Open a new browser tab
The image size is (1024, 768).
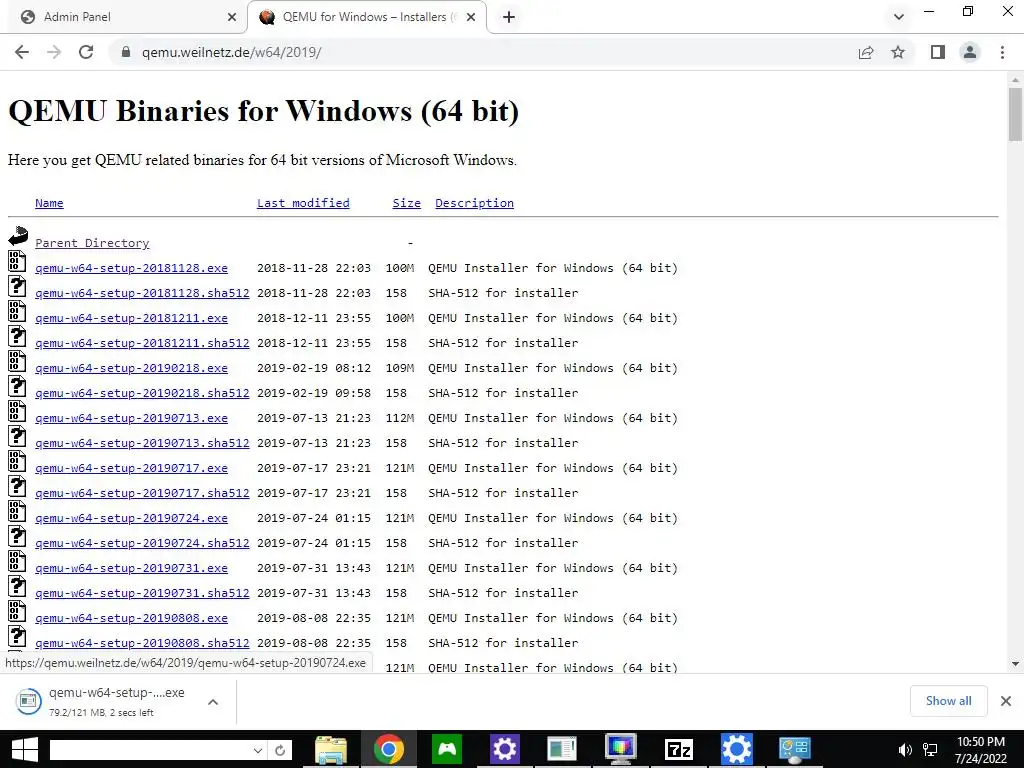tap(509, 17)
